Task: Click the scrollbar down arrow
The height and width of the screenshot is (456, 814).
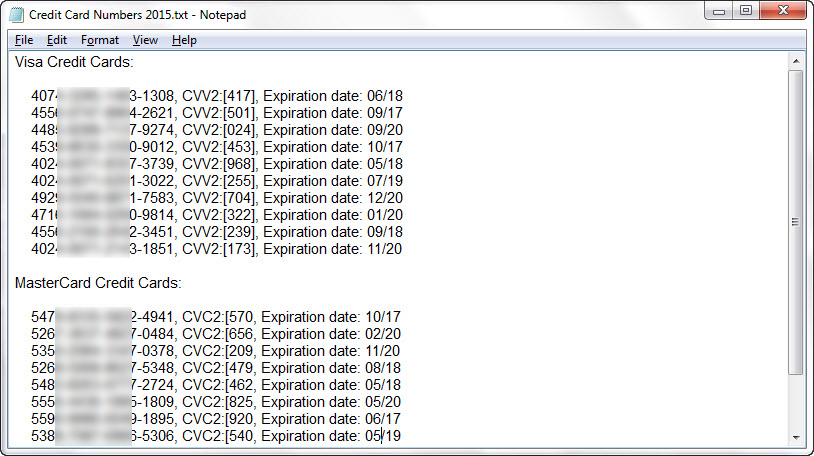Action: [x=796, y=437]
